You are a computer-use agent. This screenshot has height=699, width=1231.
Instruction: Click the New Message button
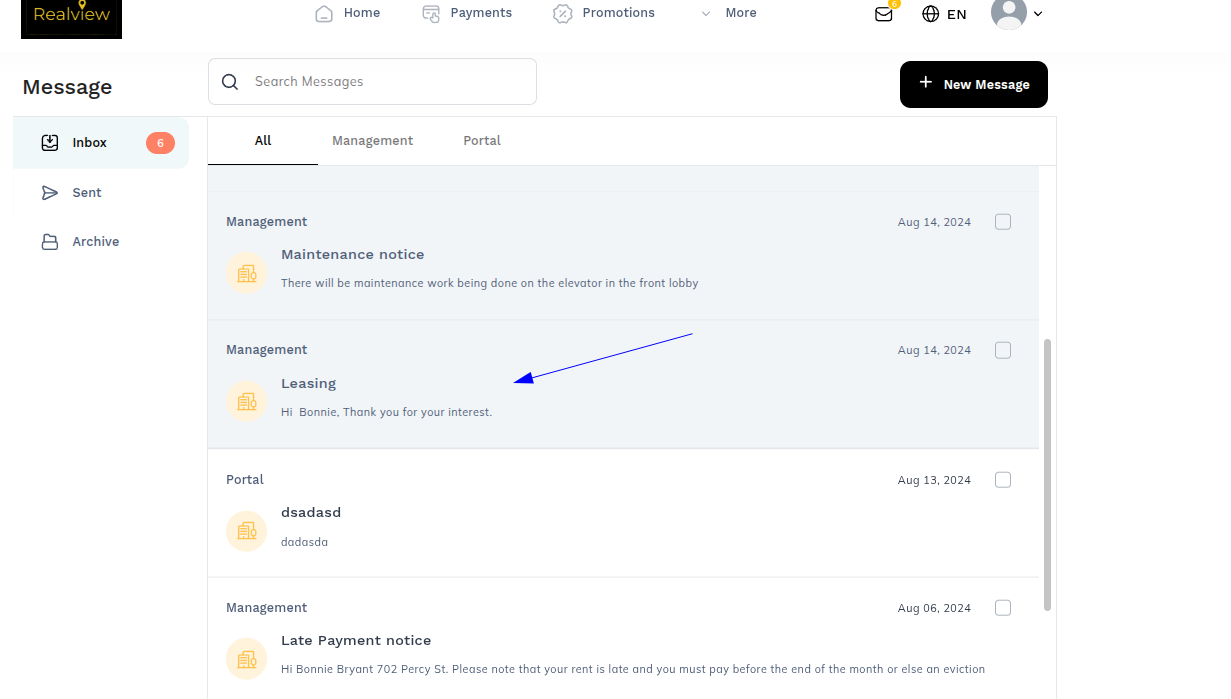click(x=974, y=84)
